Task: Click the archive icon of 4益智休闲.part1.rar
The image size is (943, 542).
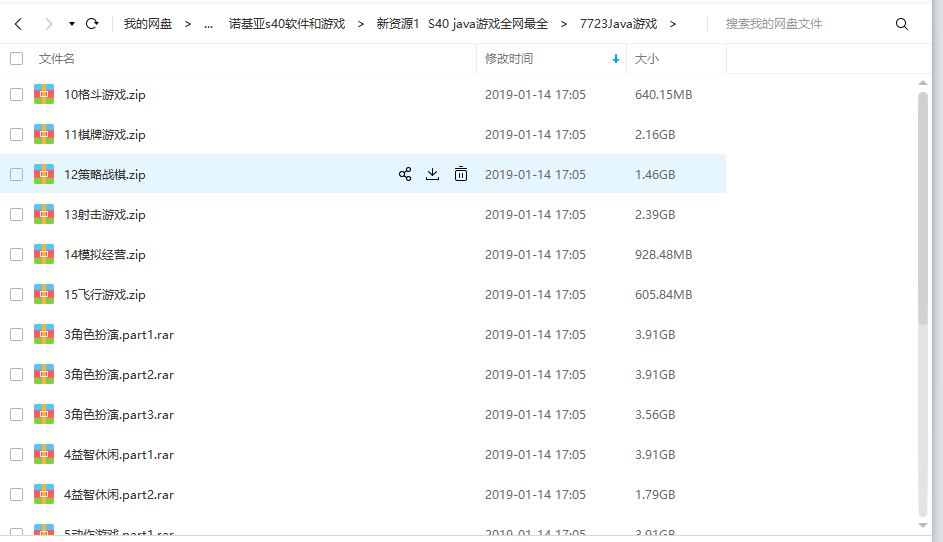Action: [x=44, y=455]
